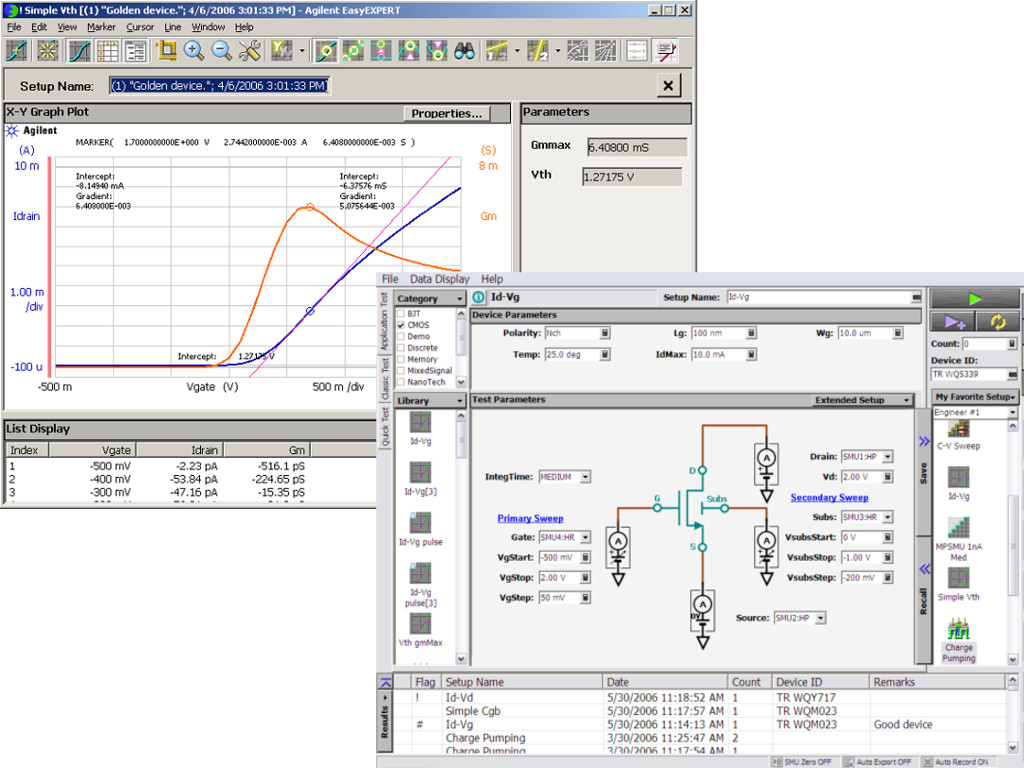The width and height of the screenshot is (1024, 768).
Task: Click the binoculars search icon in toolbar
Action: coord(465,50)
